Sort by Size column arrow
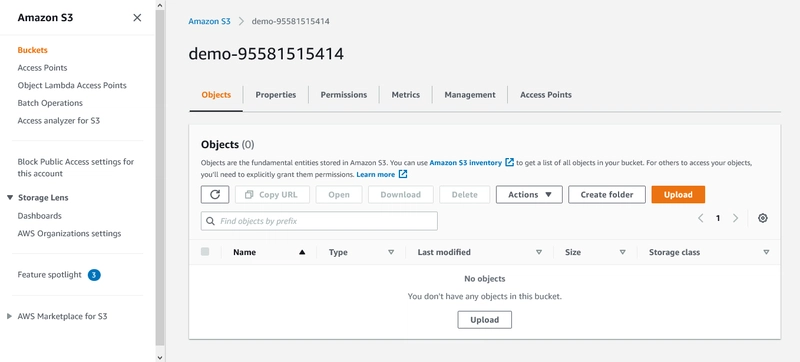The width and height of the screenshot is (800, 362). pos(622,252)
